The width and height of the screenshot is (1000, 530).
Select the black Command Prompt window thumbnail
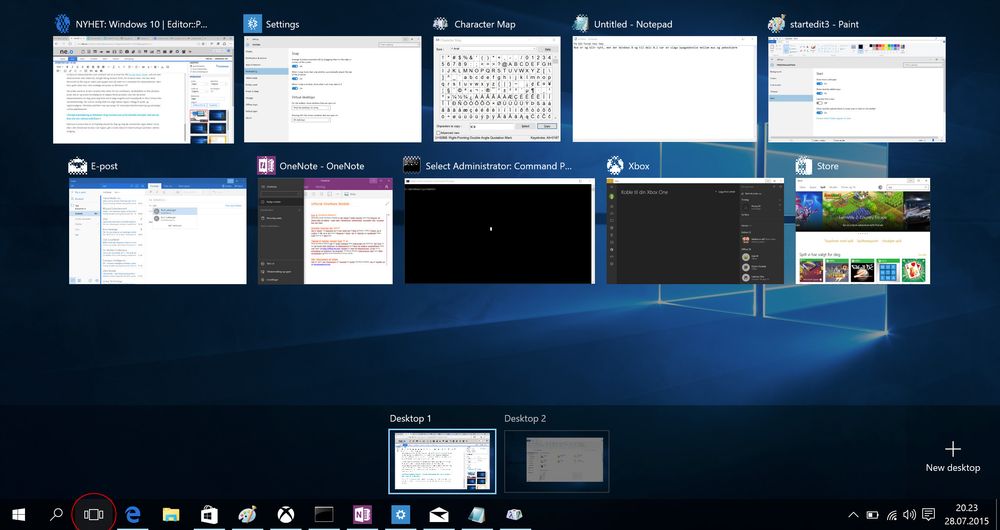point(499,232)
